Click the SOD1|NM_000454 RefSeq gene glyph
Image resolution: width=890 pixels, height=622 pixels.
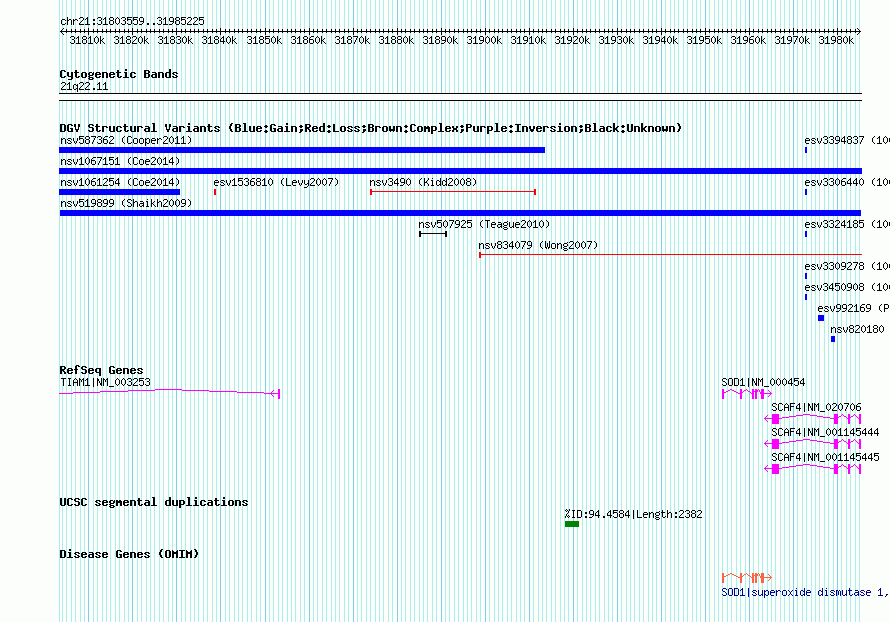point(746,394)
